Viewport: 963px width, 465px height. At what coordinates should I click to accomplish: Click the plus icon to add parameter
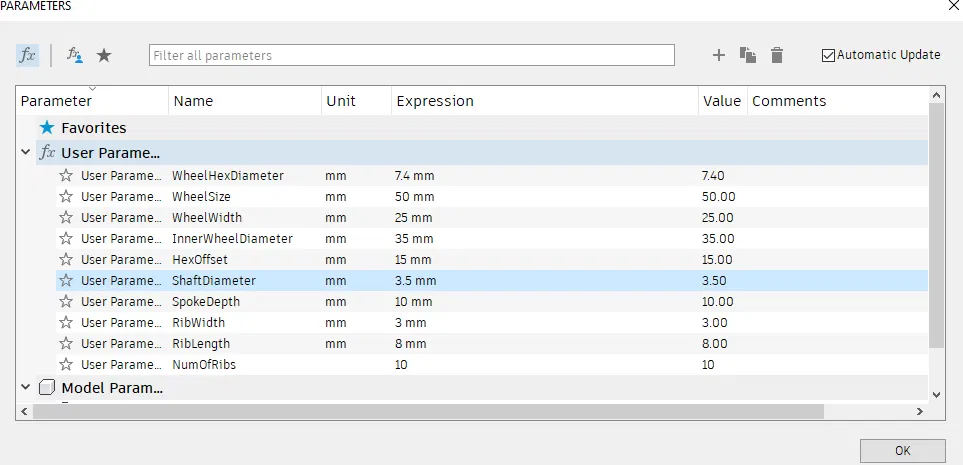[718, 55]
